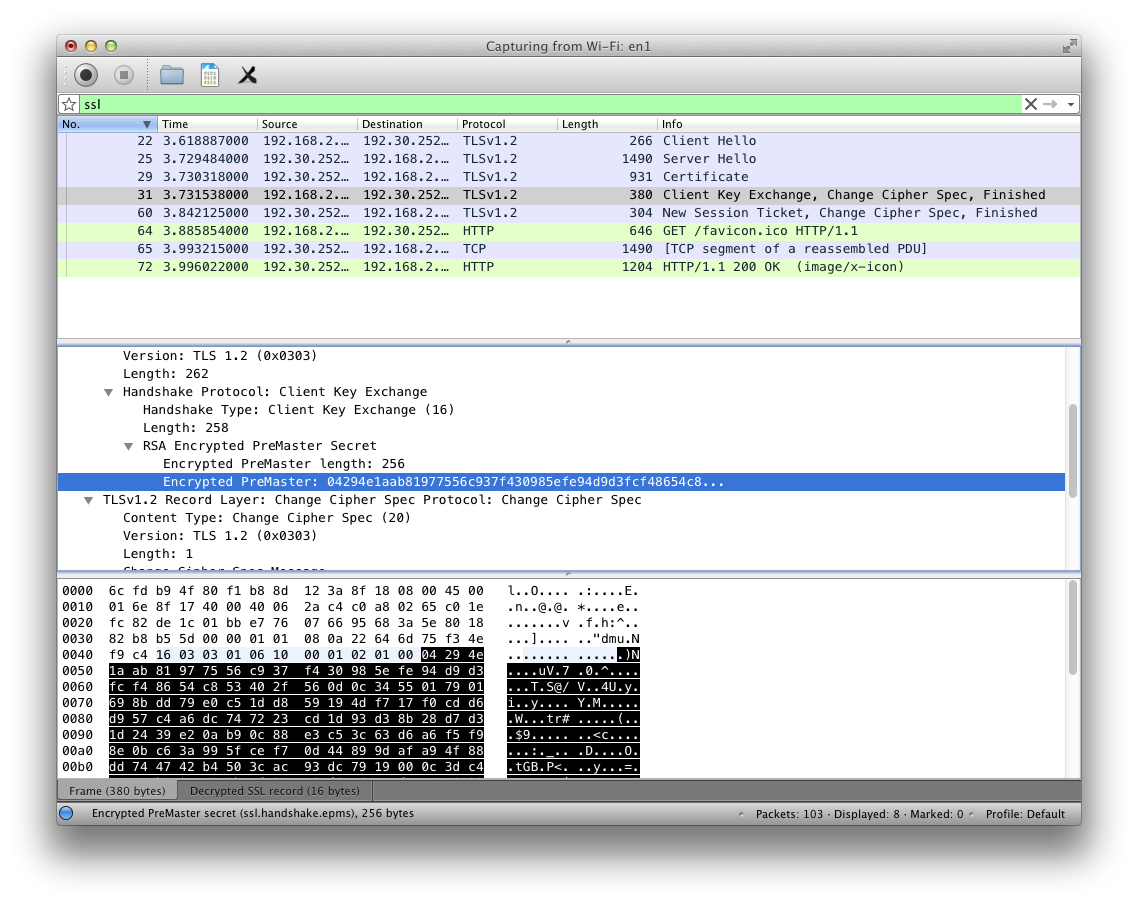Clear the ssl display filter
The width and height of the screenshot is (1138, 904).
point(1030,104)
